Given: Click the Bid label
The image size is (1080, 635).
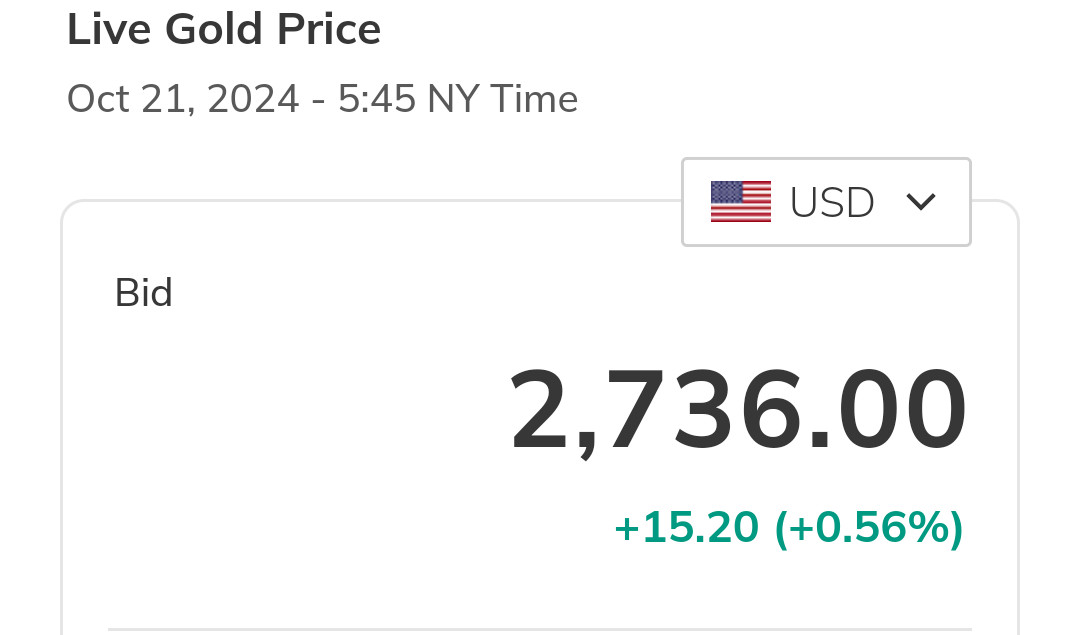Looking at the screenshot, I should (x=144, y=293).
